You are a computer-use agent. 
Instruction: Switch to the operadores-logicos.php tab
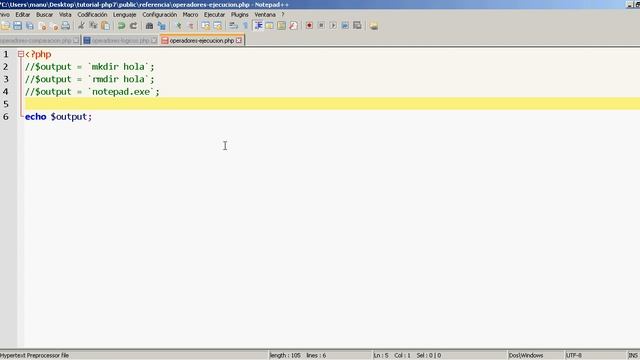tap(120, 41)
